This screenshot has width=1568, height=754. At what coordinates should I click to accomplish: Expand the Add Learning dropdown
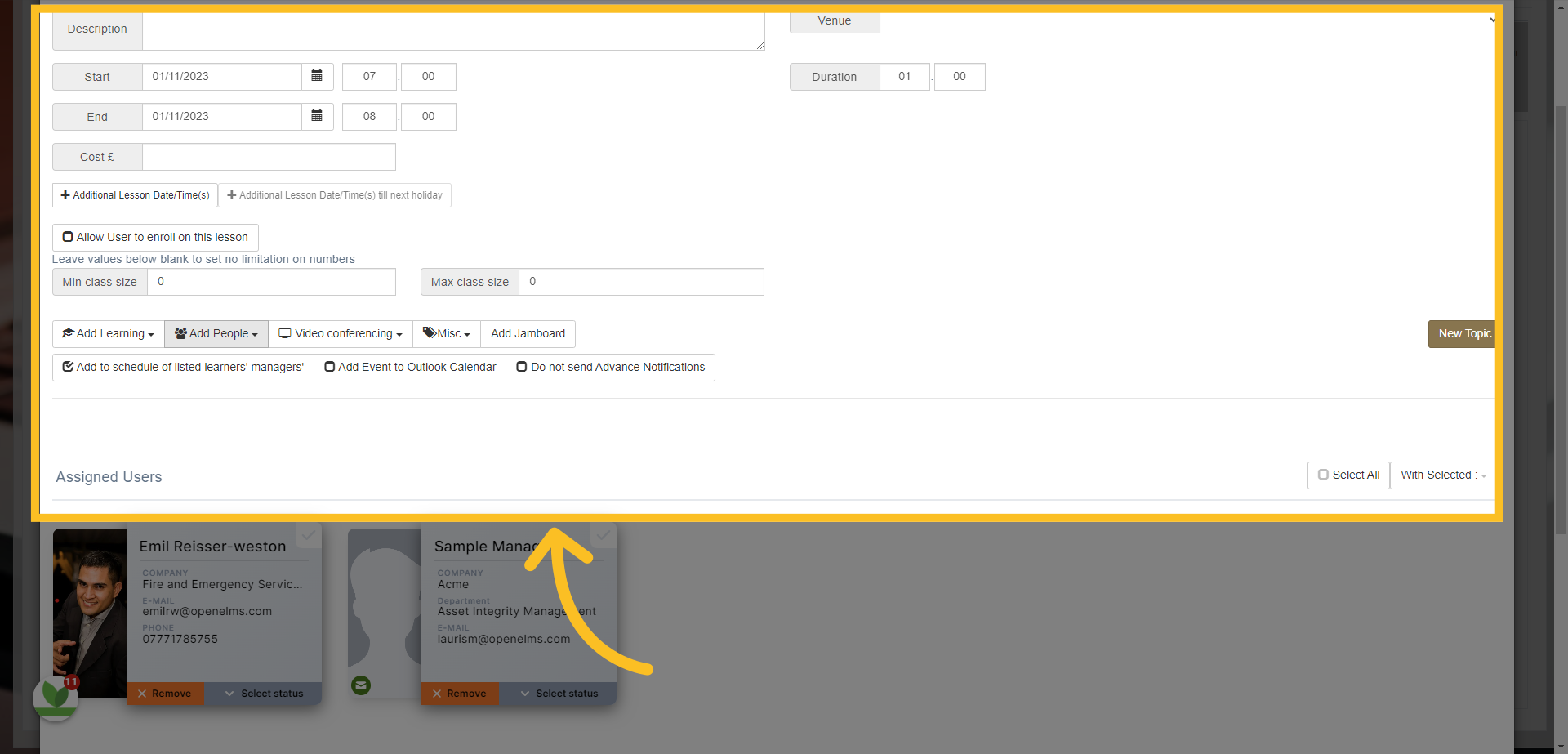(109, 333)
